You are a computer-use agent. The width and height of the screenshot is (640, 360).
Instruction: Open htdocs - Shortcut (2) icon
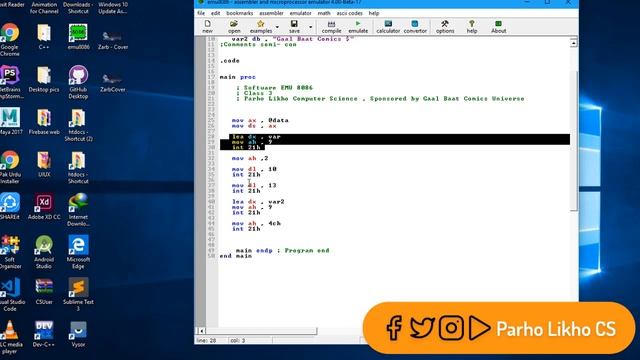click(x=78, y=125)
